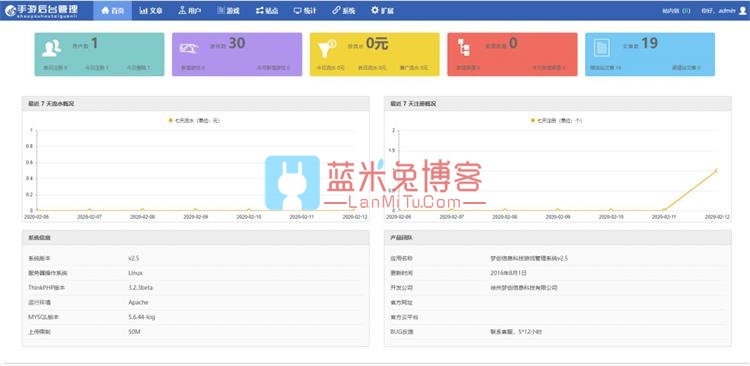Click the 2020-02-12 data point on registration chart

(717, 170)
